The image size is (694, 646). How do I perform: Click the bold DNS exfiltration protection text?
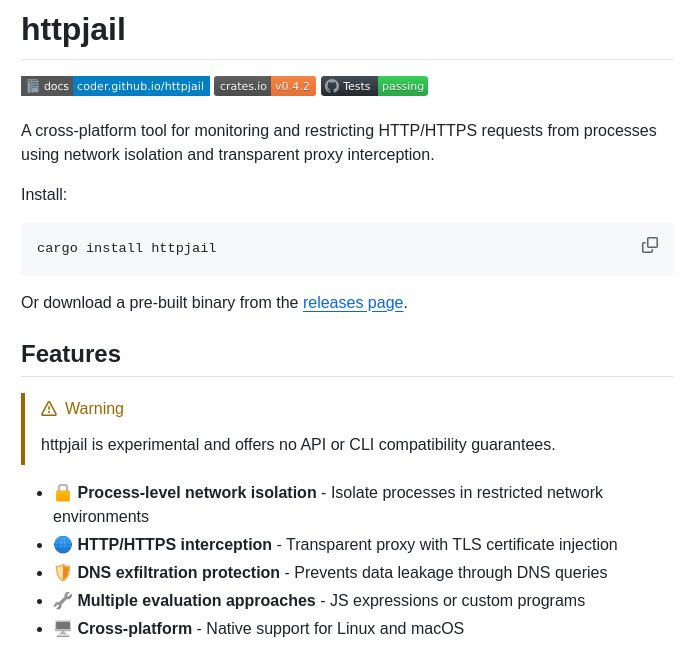(x=178, y=572)
